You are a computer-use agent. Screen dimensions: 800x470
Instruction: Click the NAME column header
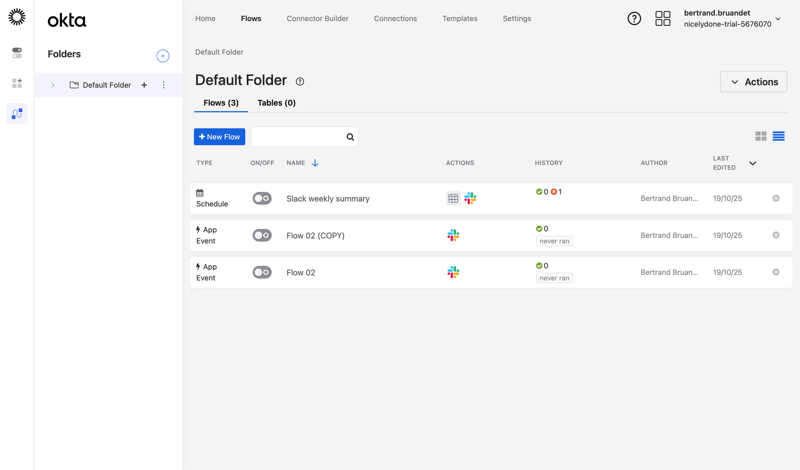click(295, 163)
